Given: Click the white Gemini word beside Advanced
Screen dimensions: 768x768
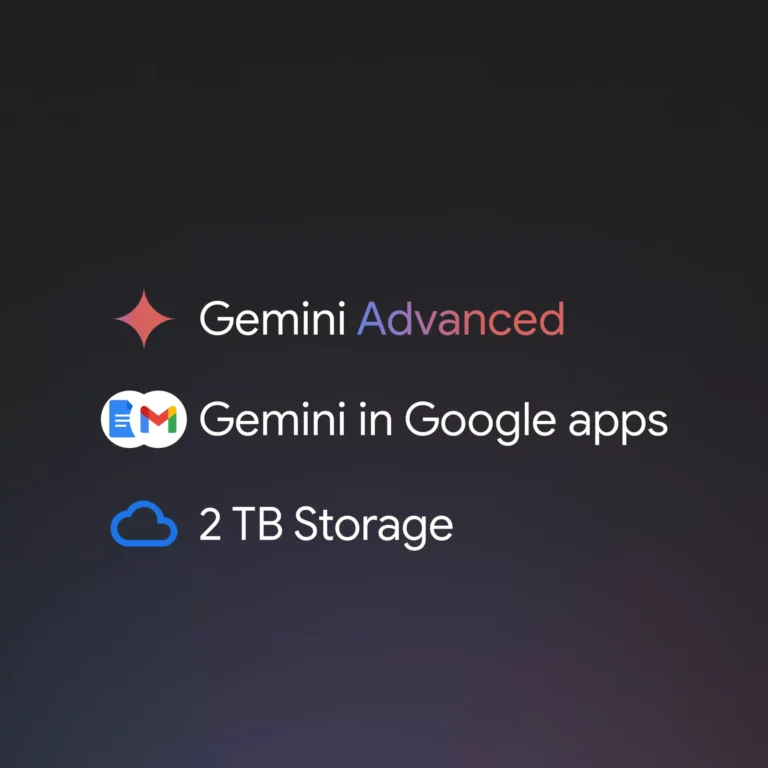Looking at the screenshot, I should tap(272, 319).
